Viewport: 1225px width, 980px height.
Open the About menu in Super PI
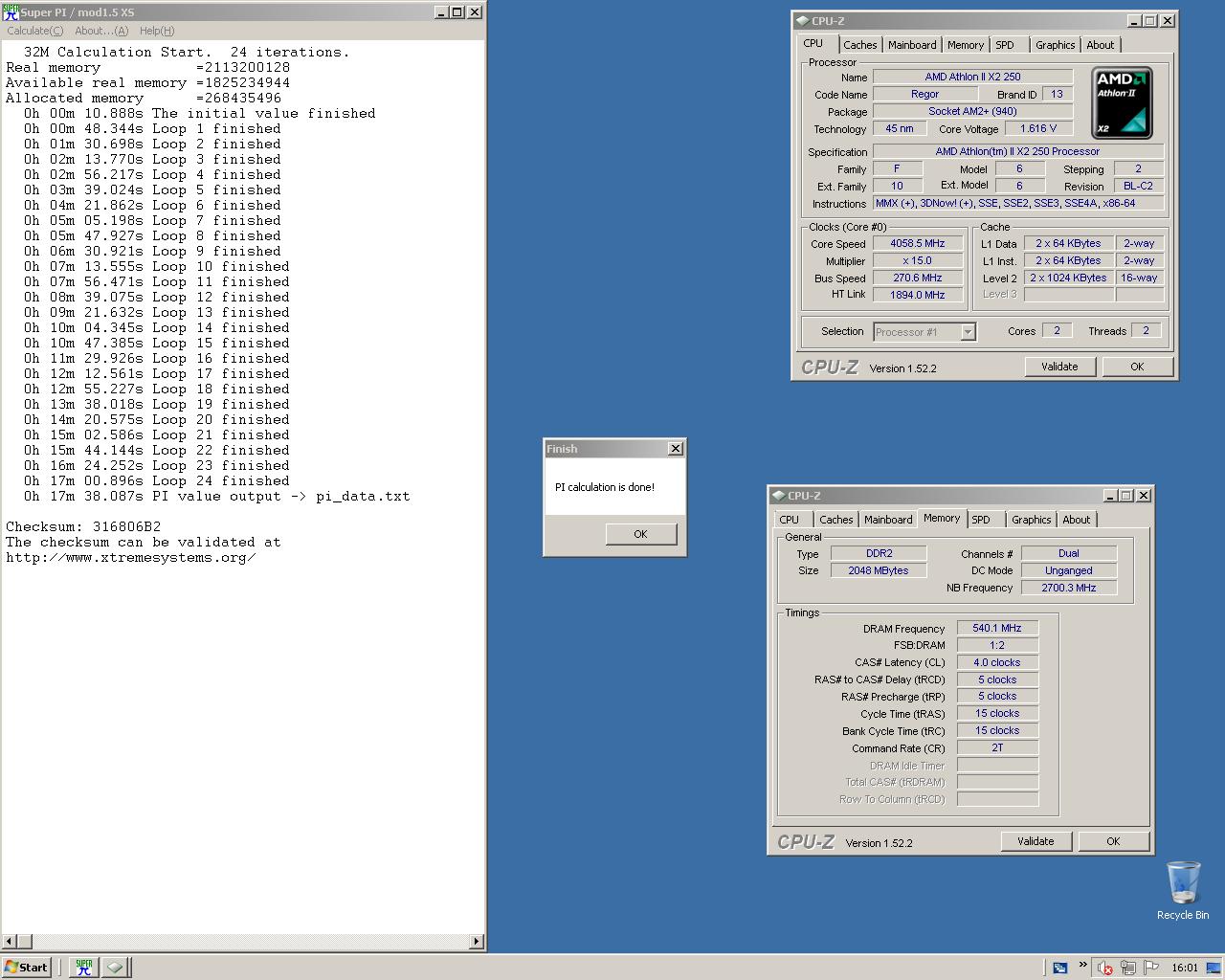101,31
